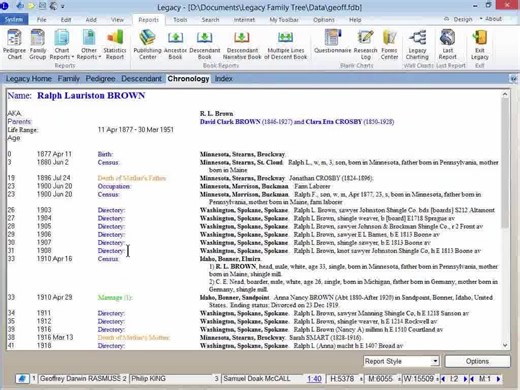This screenshot has height=390, width=520.
Task: Click the Exit Legacy icon
Action: click(x=480, y=45)
